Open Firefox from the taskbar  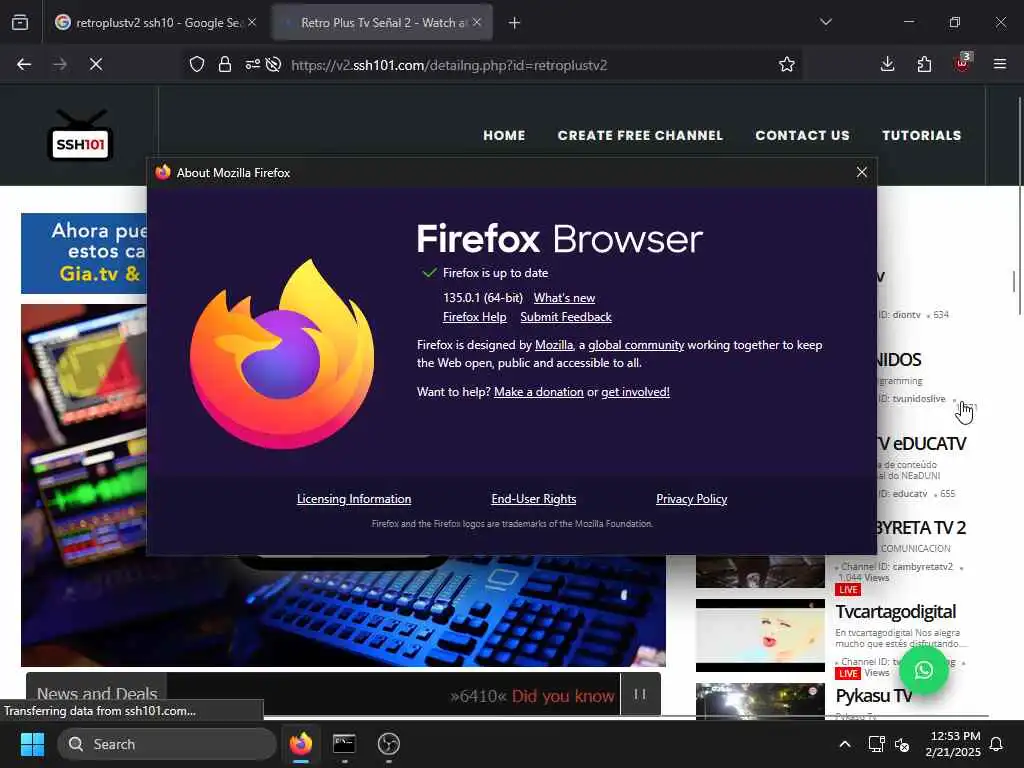[301, 744]
